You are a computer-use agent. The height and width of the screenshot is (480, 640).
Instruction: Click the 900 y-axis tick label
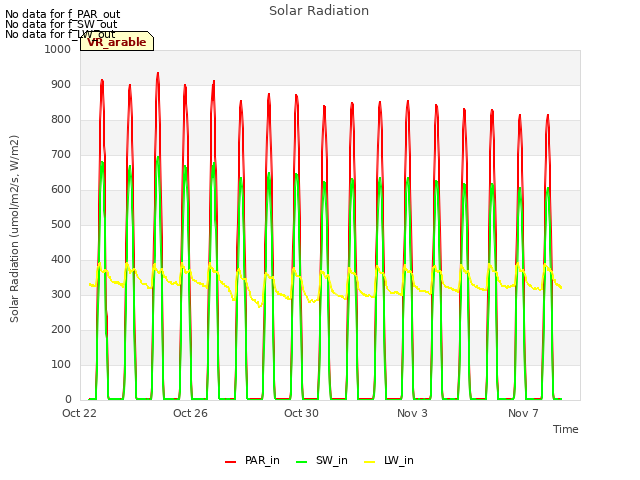pyautogui.click(x=61, y=84)
